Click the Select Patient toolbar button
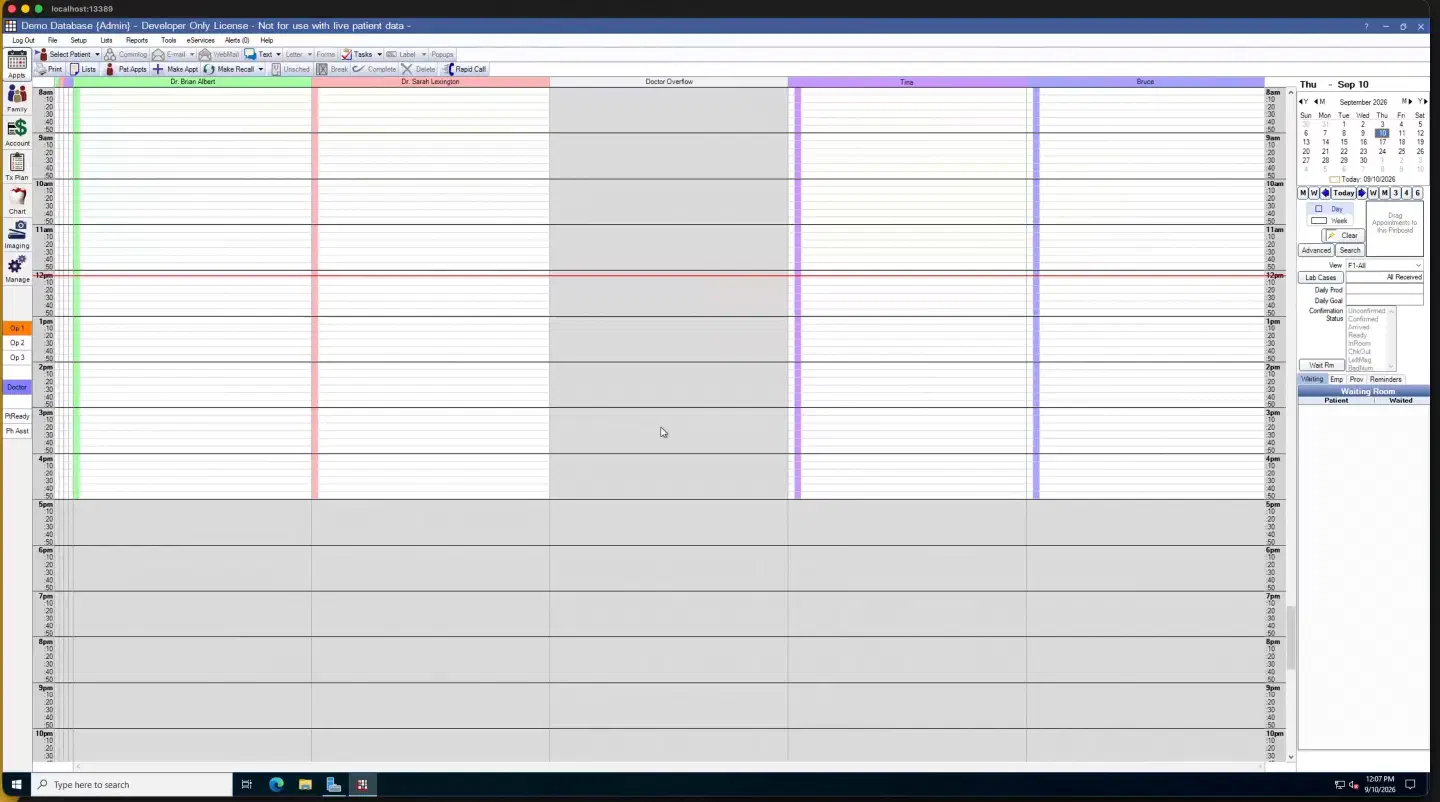Image resolution: width=1440 pixels, height=802 pixels. click(x=64, y=54)
